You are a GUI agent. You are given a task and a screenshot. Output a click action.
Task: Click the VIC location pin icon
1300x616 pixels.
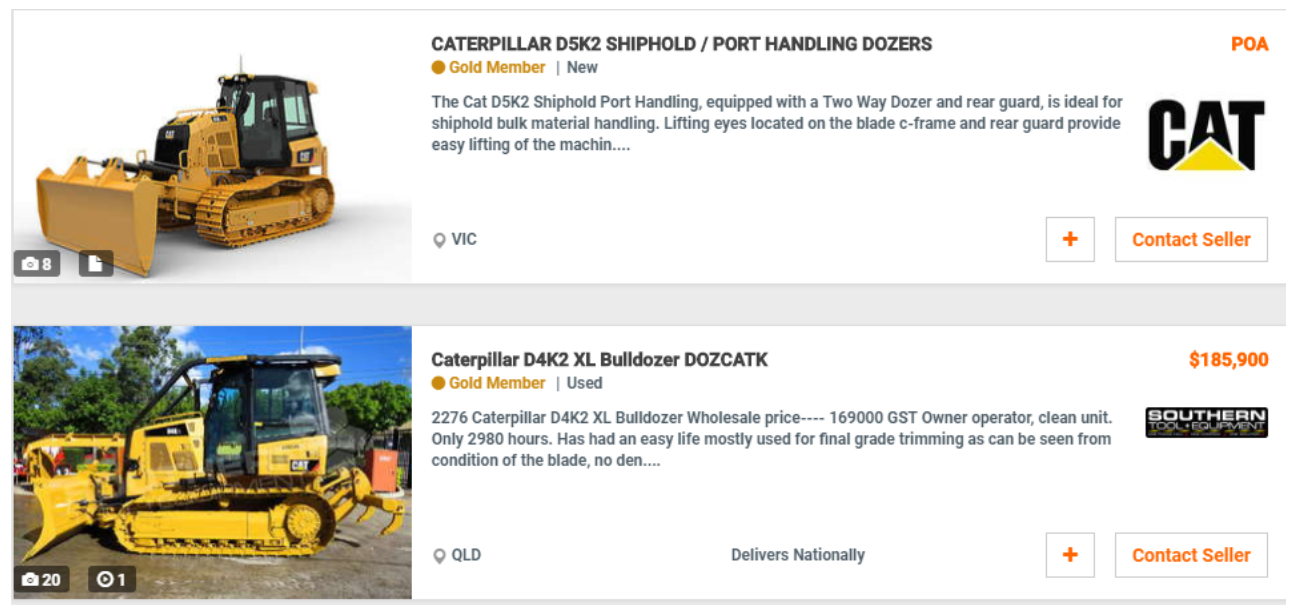[439, 241]
